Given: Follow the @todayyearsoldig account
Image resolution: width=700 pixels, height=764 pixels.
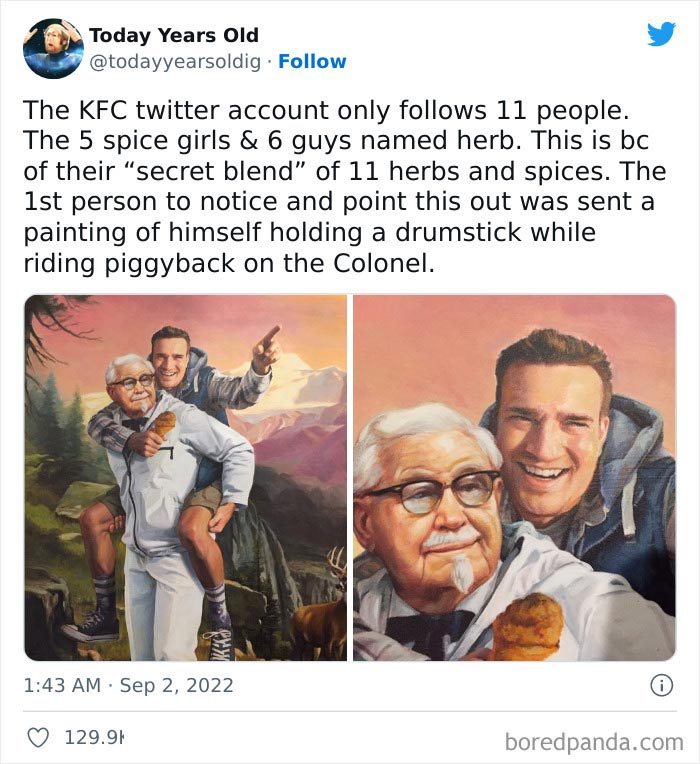Looking at the screenshot, I should pos(312,61).
